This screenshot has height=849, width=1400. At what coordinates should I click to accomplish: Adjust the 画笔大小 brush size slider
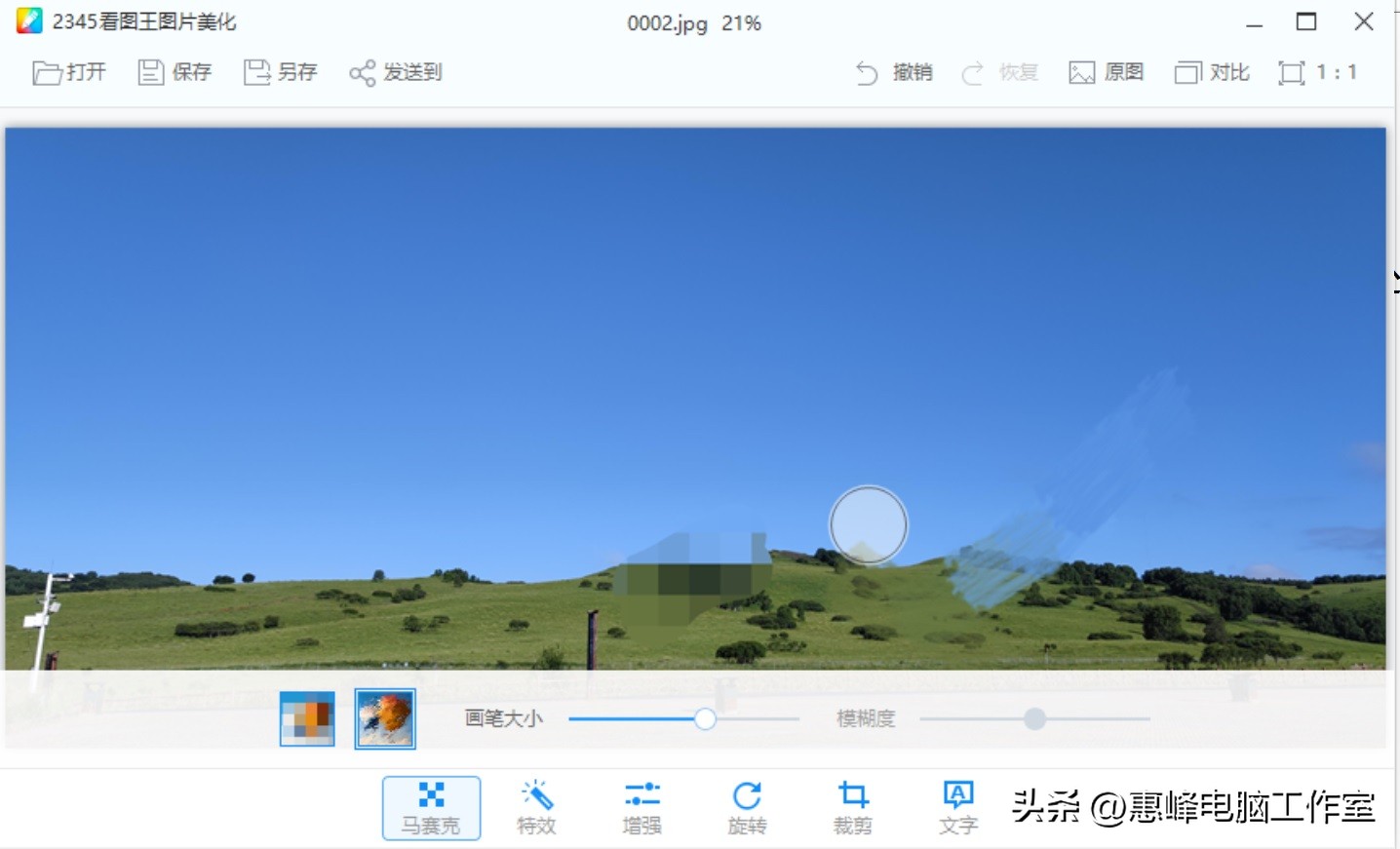point(704,718)
